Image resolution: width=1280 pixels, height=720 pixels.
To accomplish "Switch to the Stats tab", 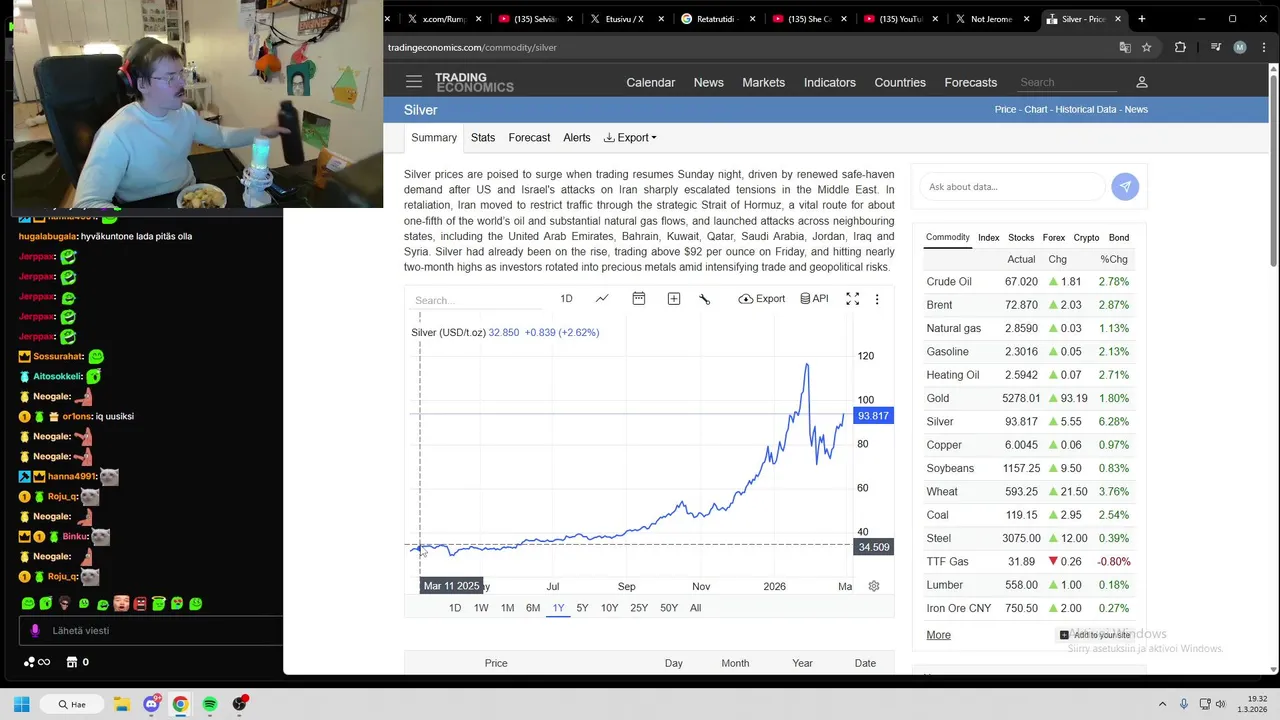I will click(483, 138).
